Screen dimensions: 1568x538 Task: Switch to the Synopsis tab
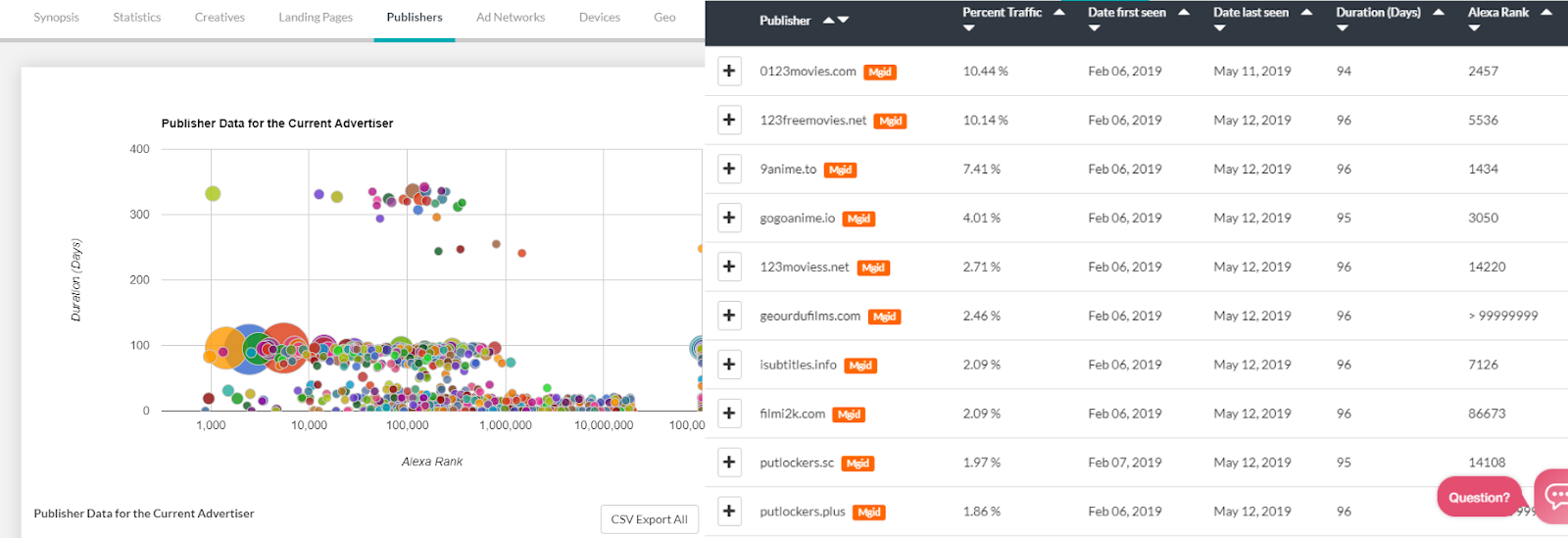click(x=57, y=18)
